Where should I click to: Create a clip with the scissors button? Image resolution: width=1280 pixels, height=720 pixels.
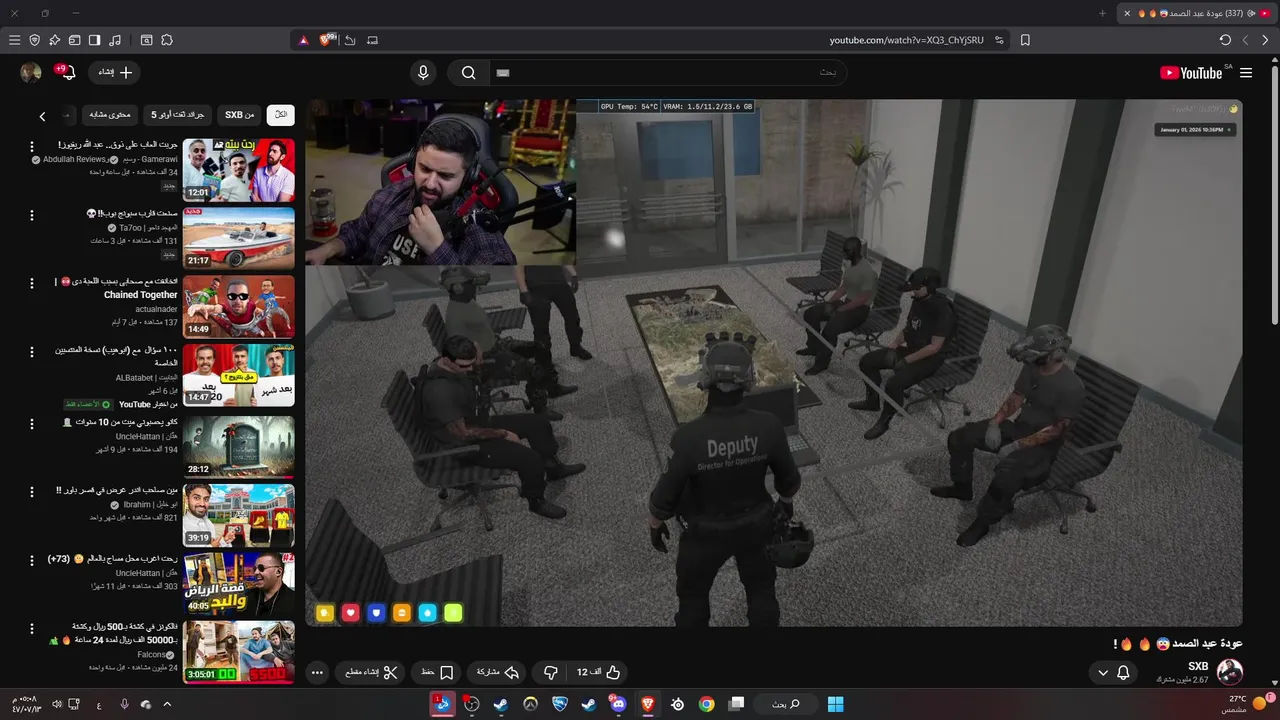[x=371, y=672]
